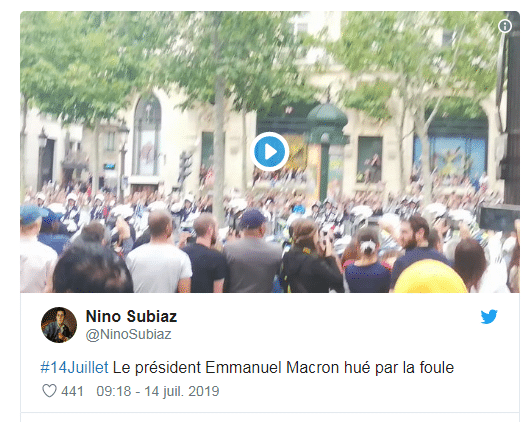Play the embedded tweet video
529x422 pixels.
click(x=269, y=151)
